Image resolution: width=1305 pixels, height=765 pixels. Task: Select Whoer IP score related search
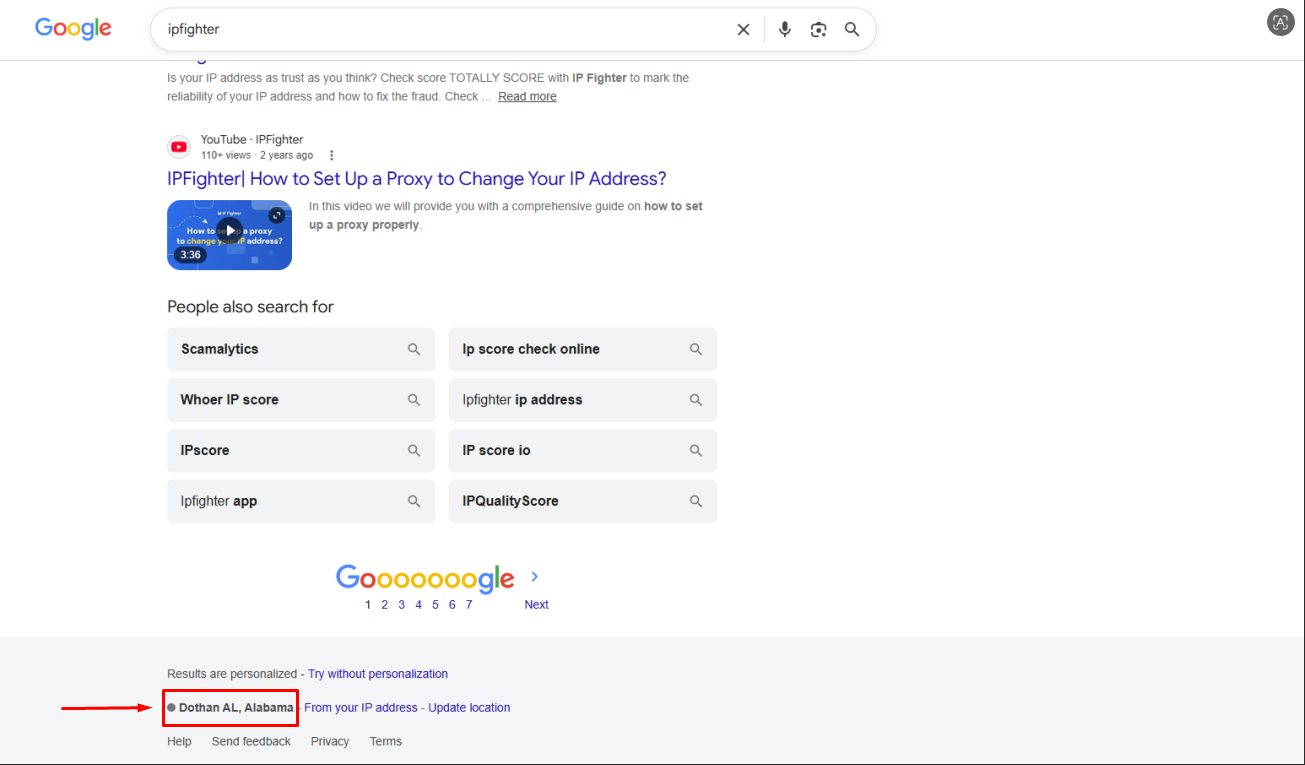pos(301,400)
